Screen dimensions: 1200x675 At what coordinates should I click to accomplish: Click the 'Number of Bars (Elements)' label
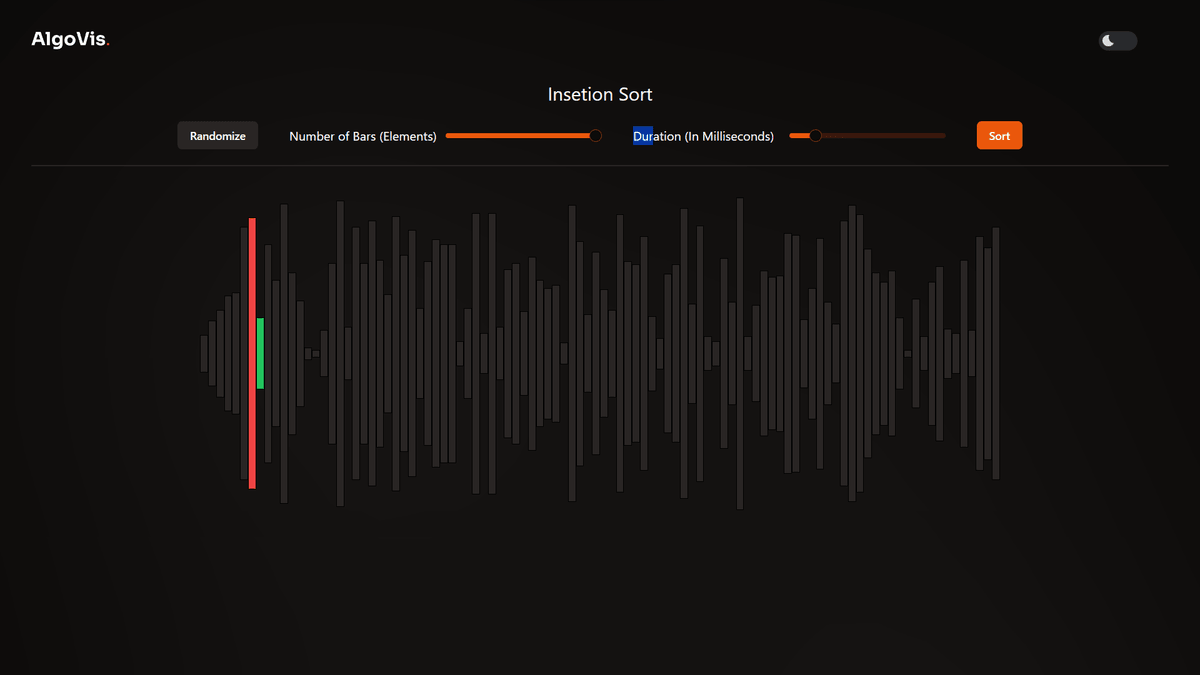(x=363, y=136)
